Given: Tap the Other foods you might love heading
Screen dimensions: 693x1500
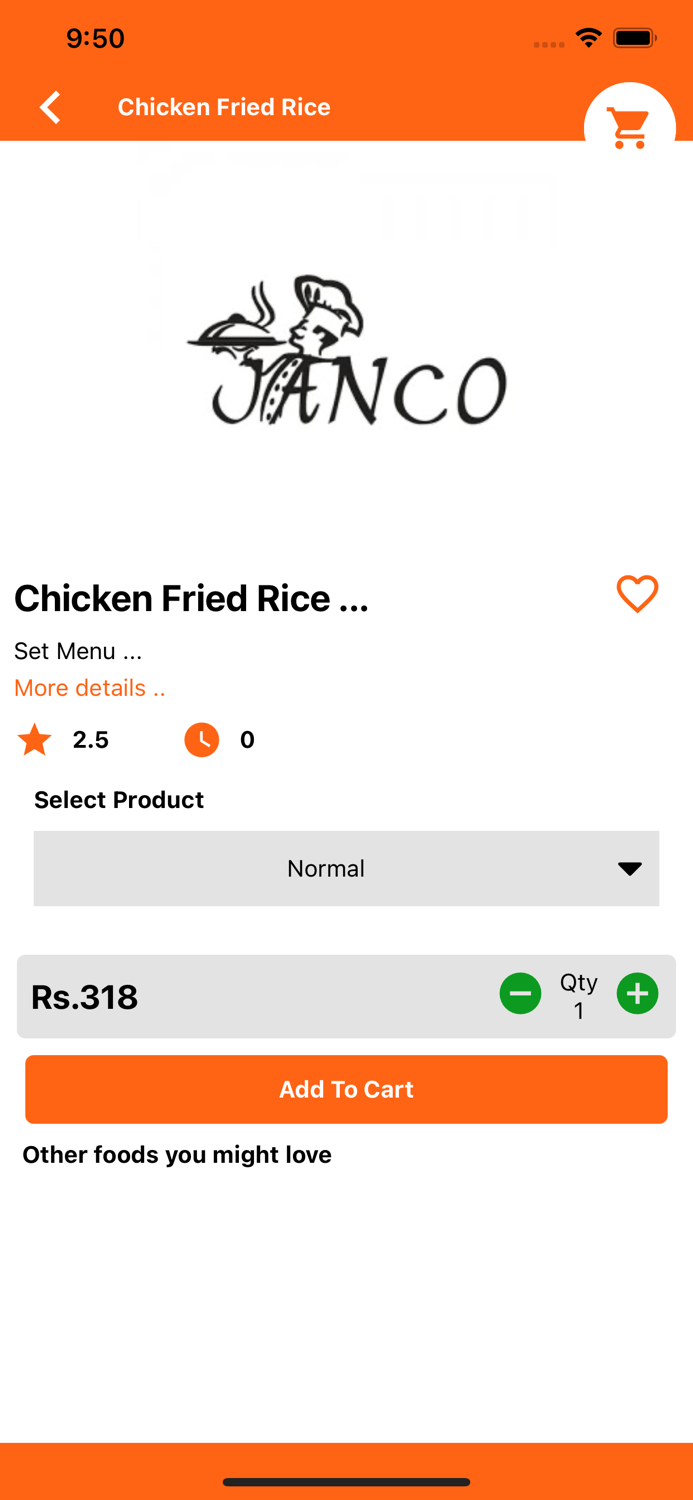Looking at the screenshot, I should pyautogui.click(x=177, y=1155).
